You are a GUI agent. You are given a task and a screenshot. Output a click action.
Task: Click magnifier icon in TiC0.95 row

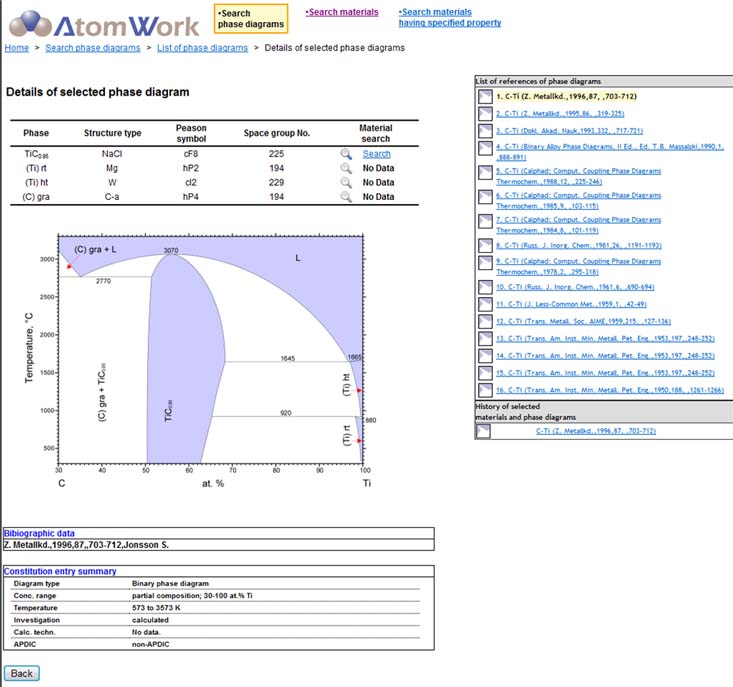point(345,154)
